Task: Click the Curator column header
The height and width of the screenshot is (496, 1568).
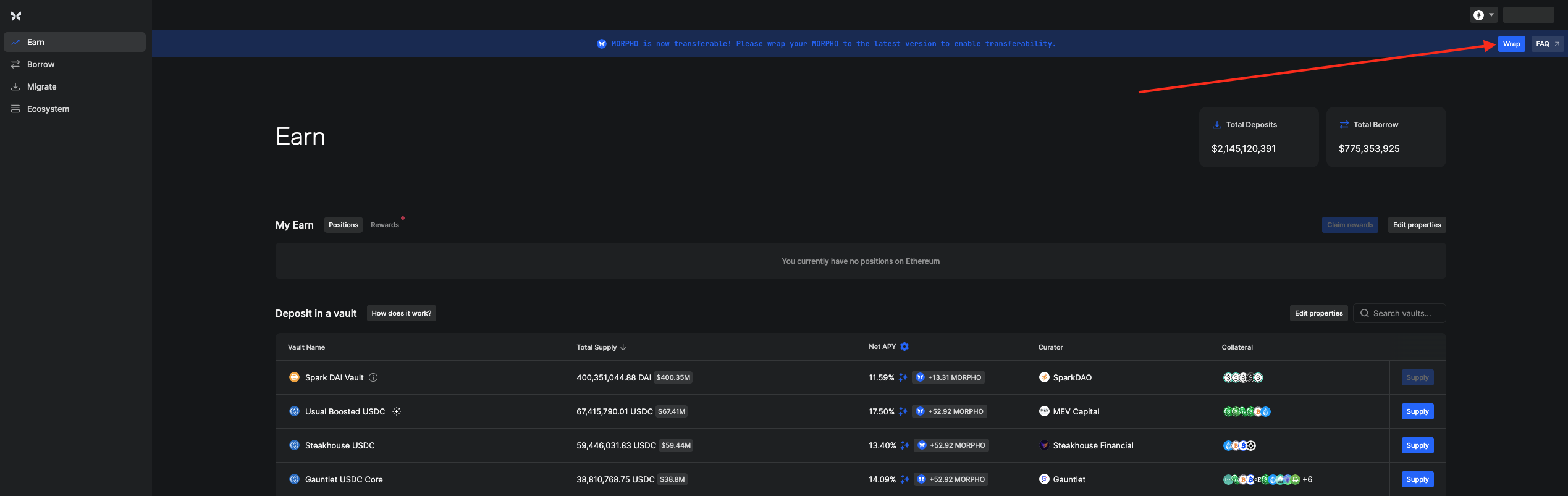Action: tap(1050, 347)
